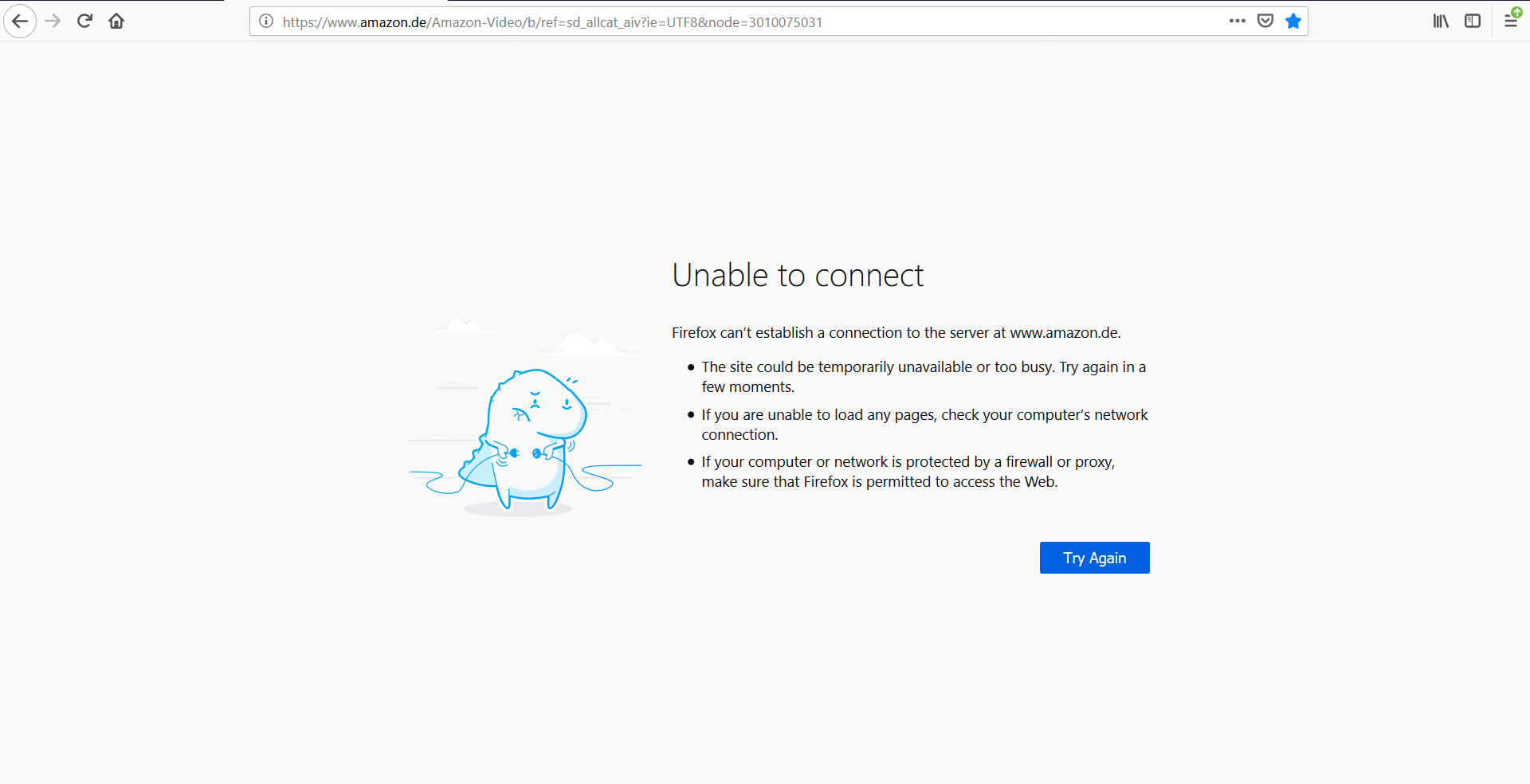Viewport: 1530px width, 784px height.
Task: Save page to Pocket
Action: (x=1265, y=22)
